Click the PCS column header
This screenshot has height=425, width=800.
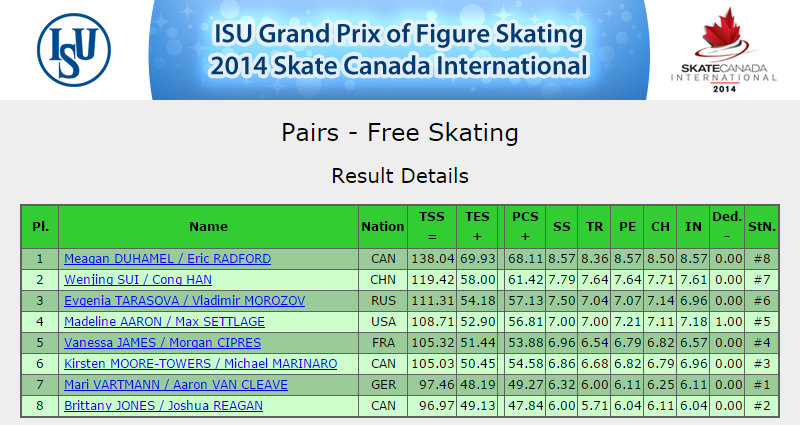pos(525,227)
